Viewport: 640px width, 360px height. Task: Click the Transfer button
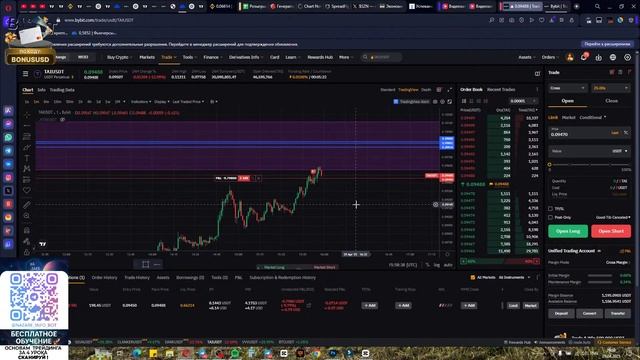[618, 313]
